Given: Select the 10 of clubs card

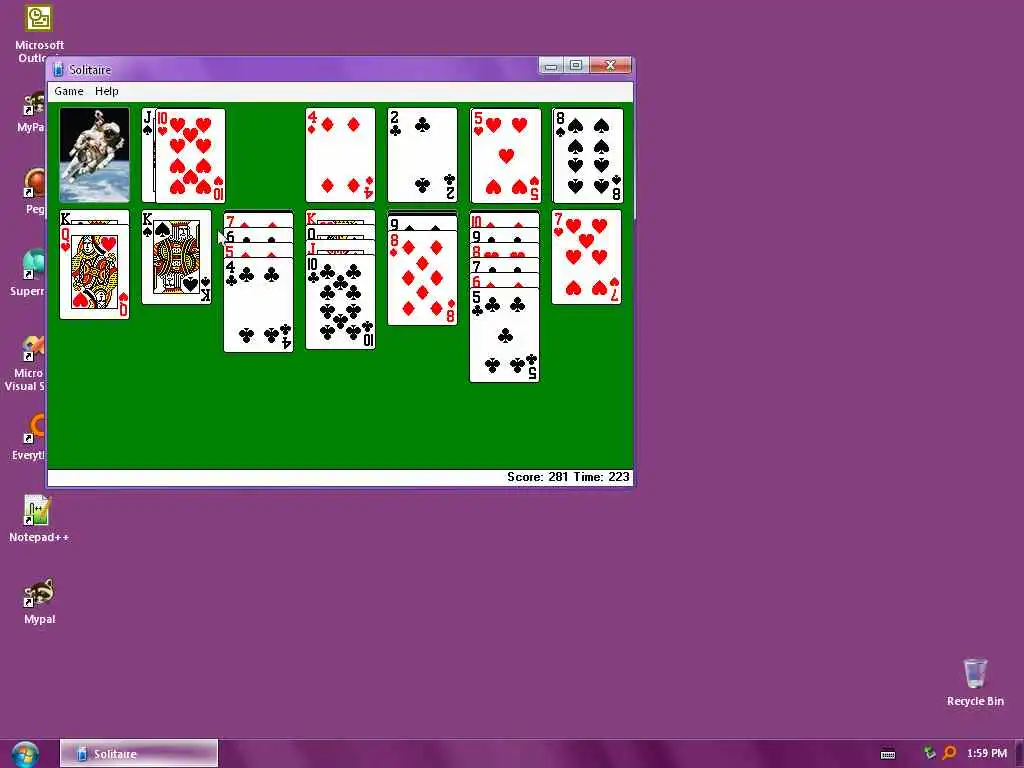Looking at the screenshot, I should coord(340,302).
